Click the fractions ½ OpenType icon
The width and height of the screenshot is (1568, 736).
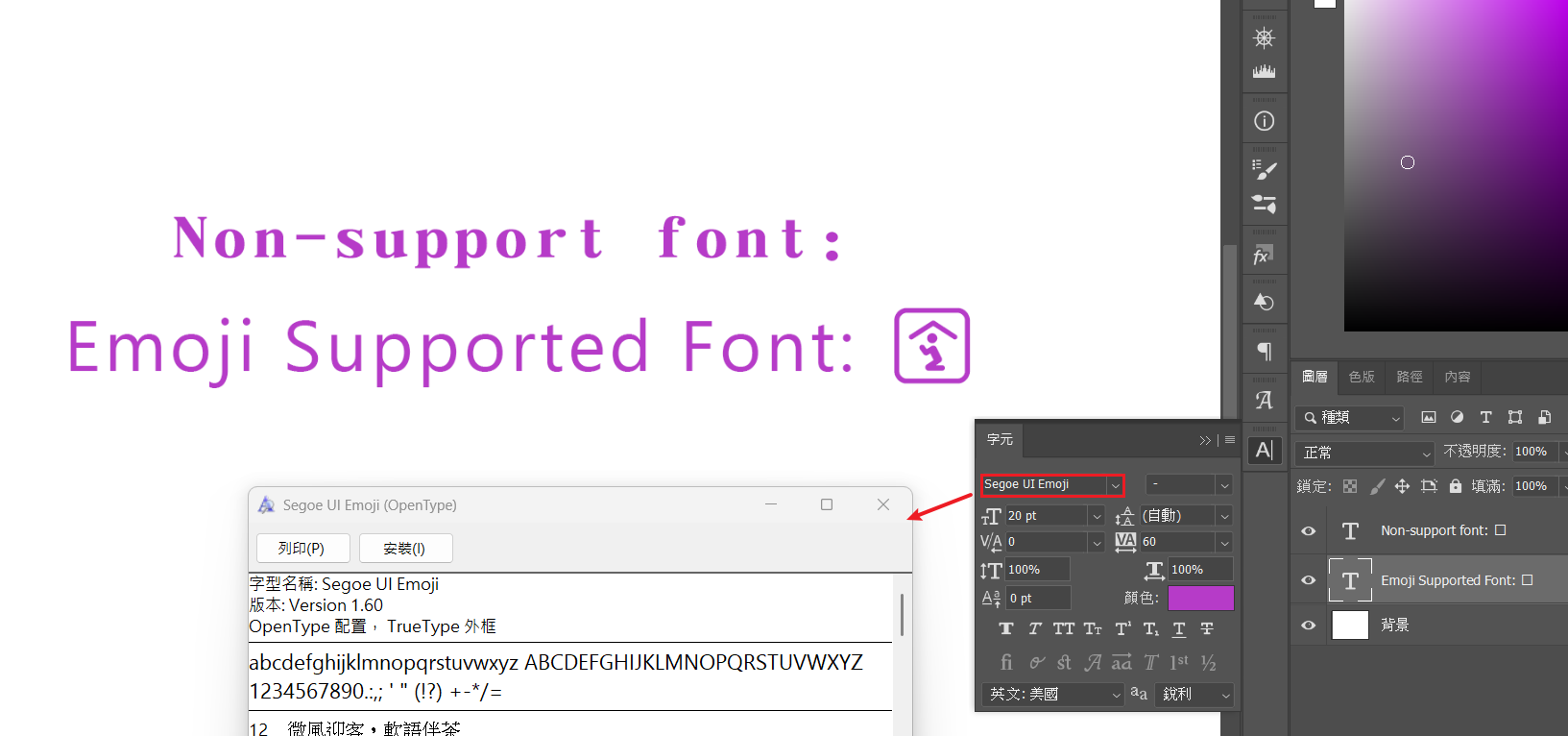[1208, 662]
